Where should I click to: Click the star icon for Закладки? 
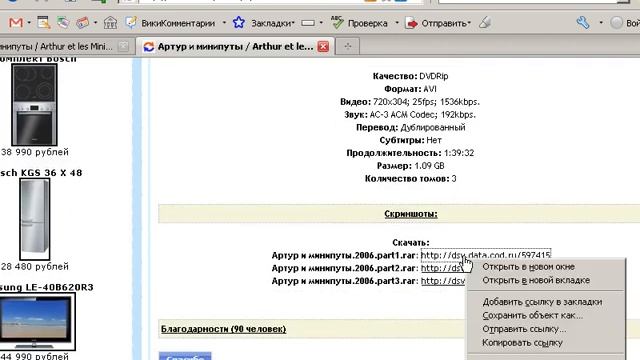click(239, 23)
